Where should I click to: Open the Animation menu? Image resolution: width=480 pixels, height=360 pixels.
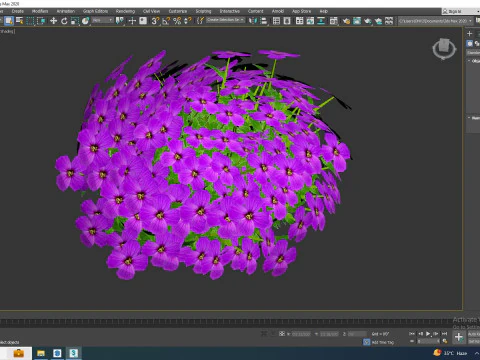pyautogui.click(x=66, y=11)
